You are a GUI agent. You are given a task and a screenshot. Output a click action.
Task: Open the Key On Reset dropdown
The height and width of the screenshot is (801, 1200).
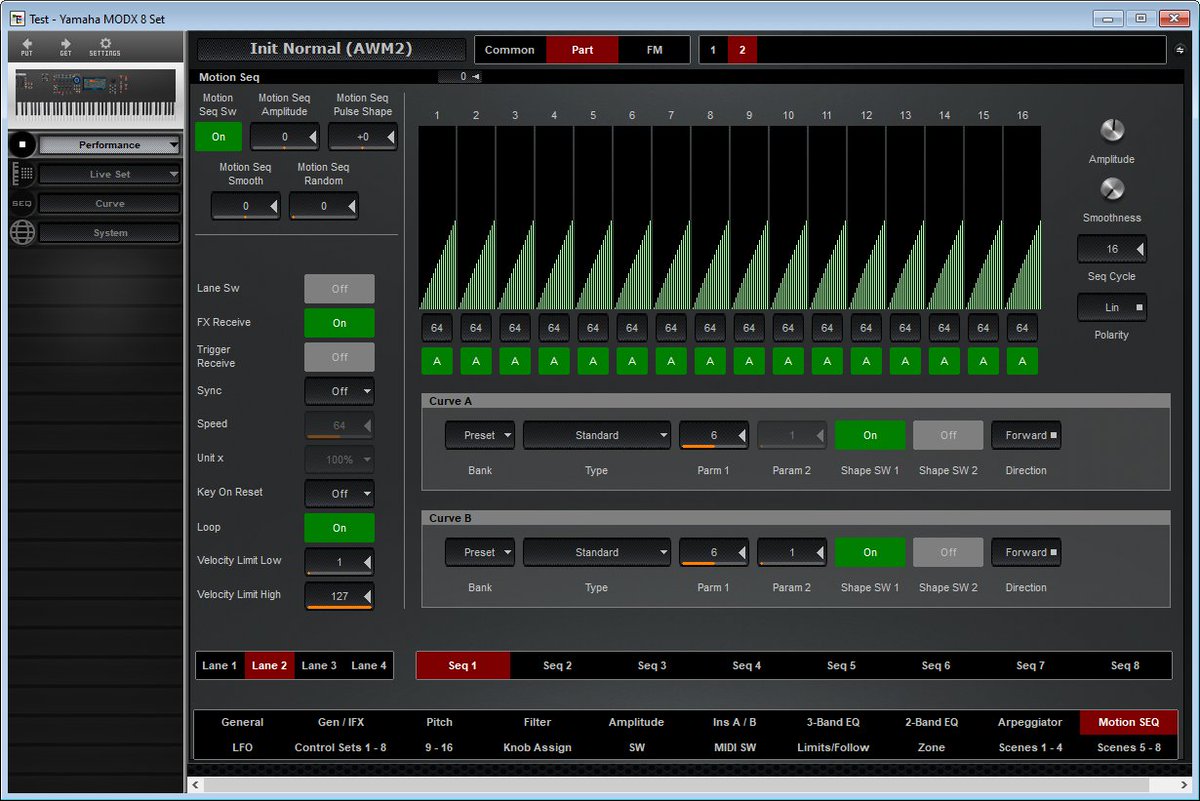click(x=340, y=493)
